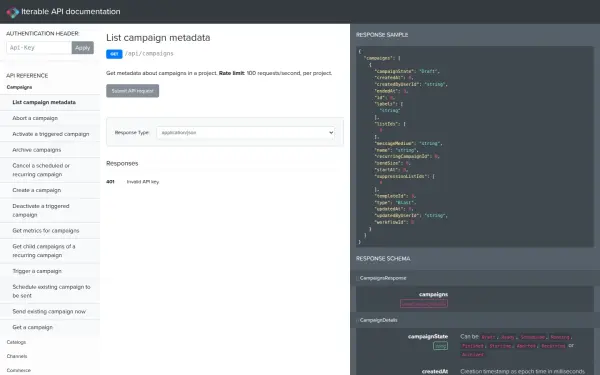Expand the Catalogs section
Image resolution: width=600 pixels, height=375 pixels.
pyautogui.click(x=16, y=342)
